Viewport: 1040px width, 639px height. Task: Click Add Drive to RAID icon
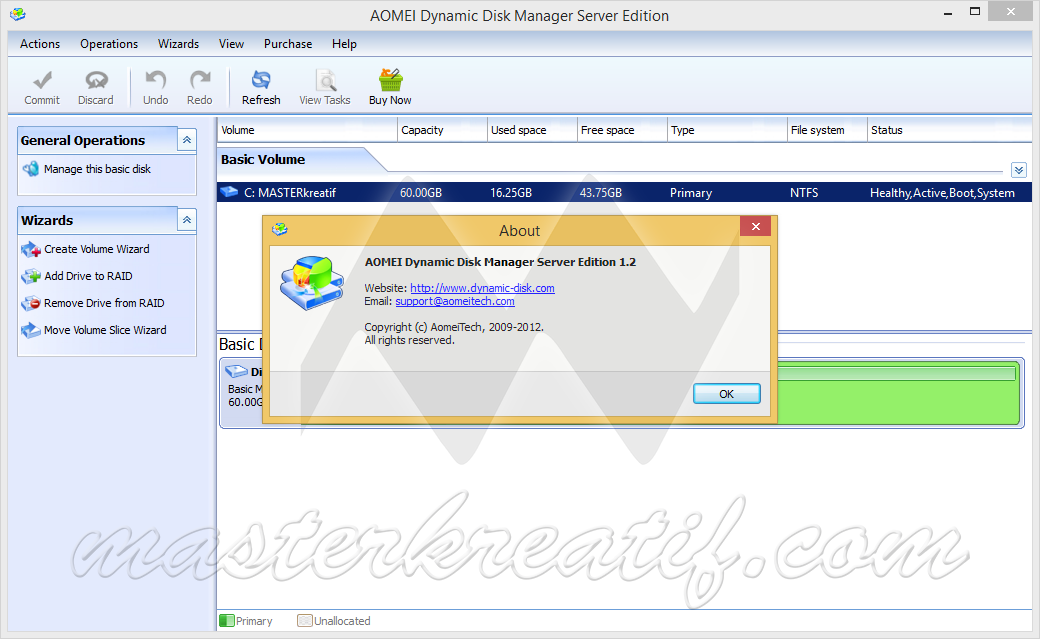tap(31, 276)
